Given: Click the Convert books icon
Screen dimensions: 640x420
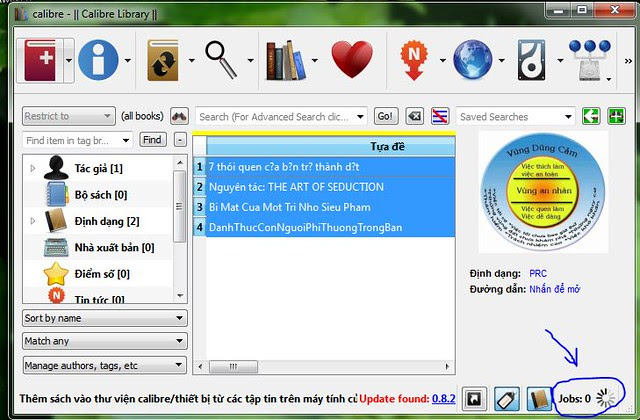Looking at the screenshot, I should point(163,60).
